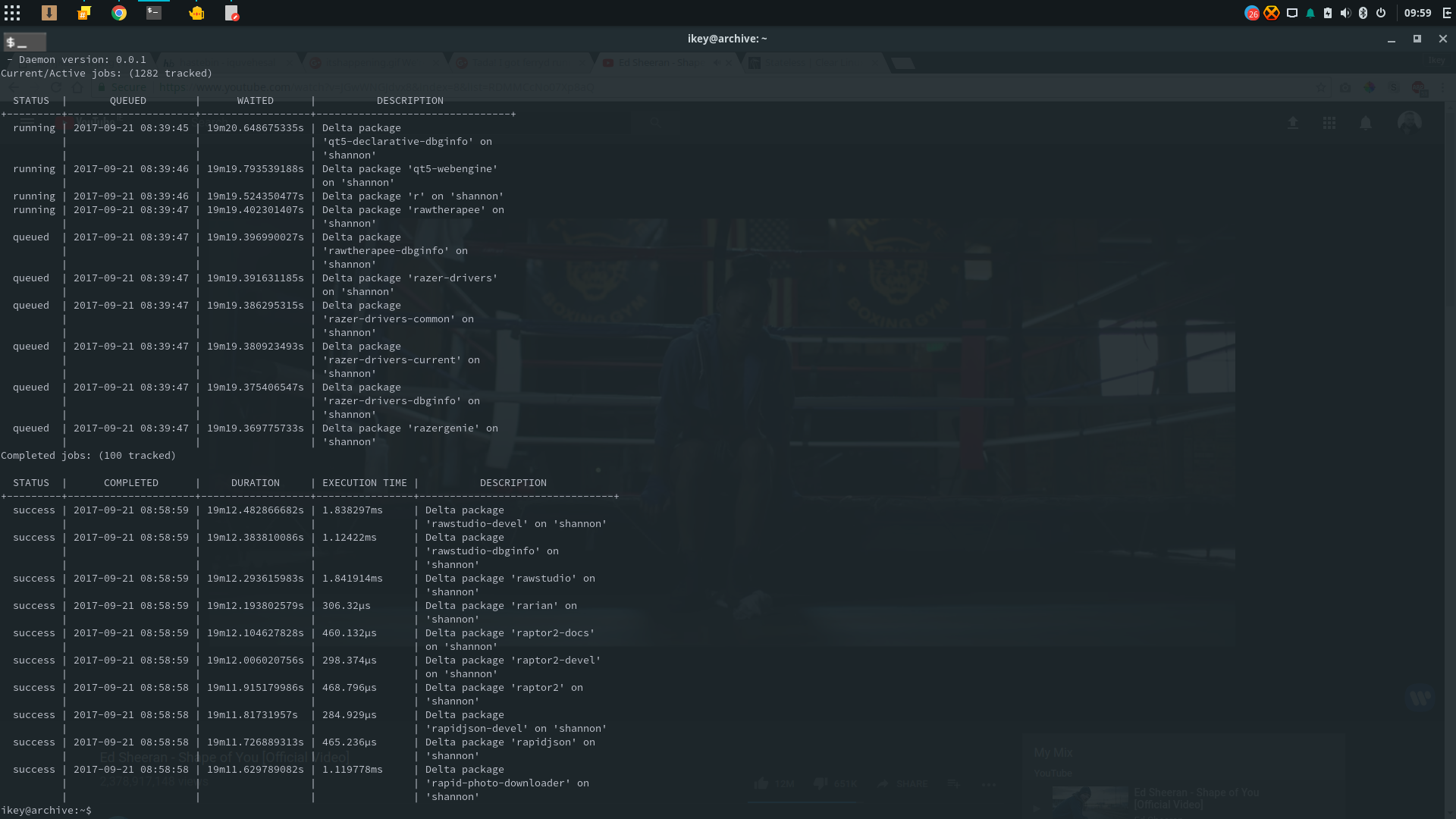Click the display tray icon
Image resolution: width=1456 pixels, height=819 pixels.
1292,13
